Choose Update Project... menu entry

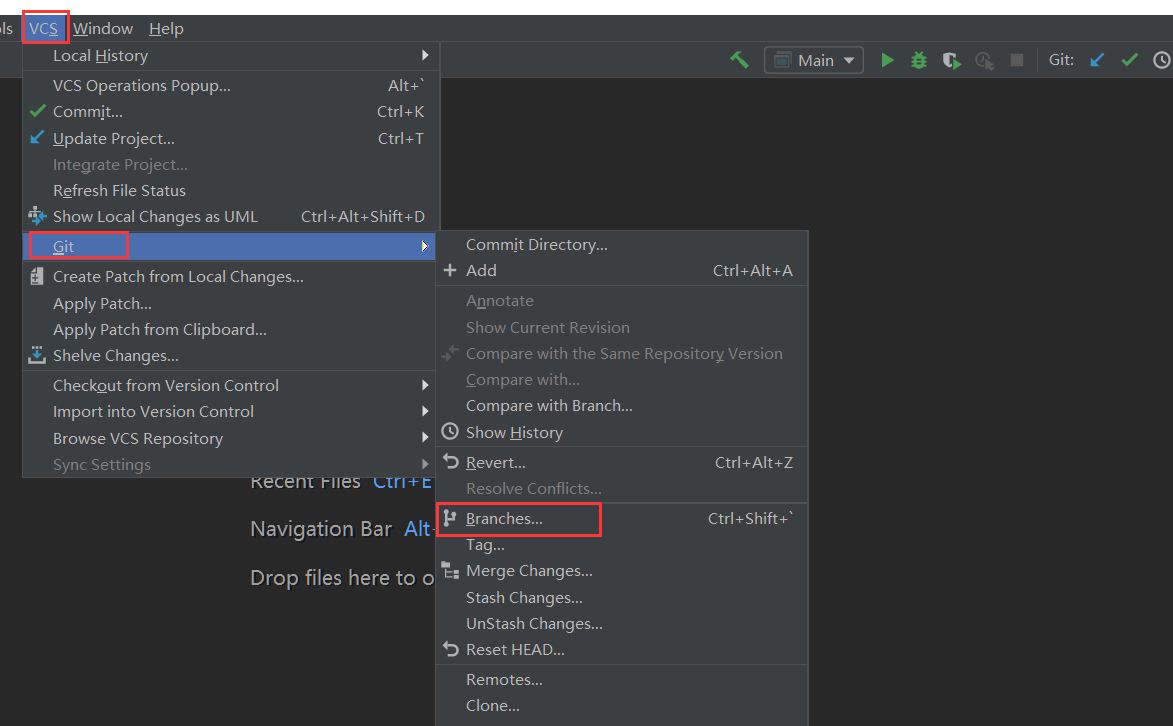pos(230,138)
